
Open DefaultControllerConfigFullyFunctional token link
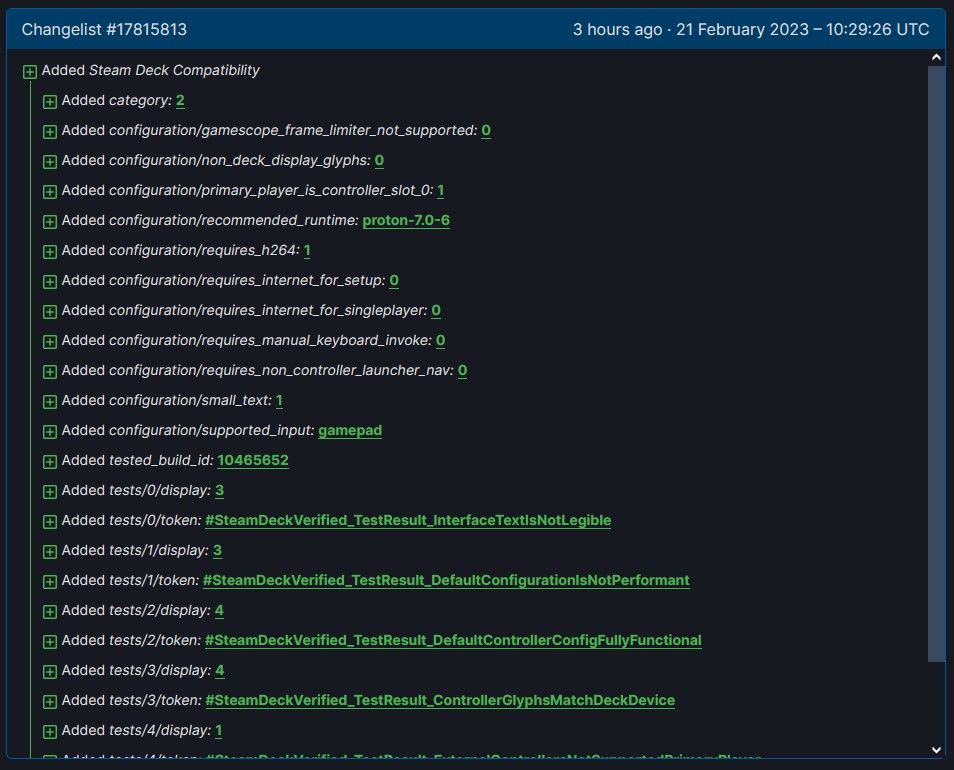(453, 640)
